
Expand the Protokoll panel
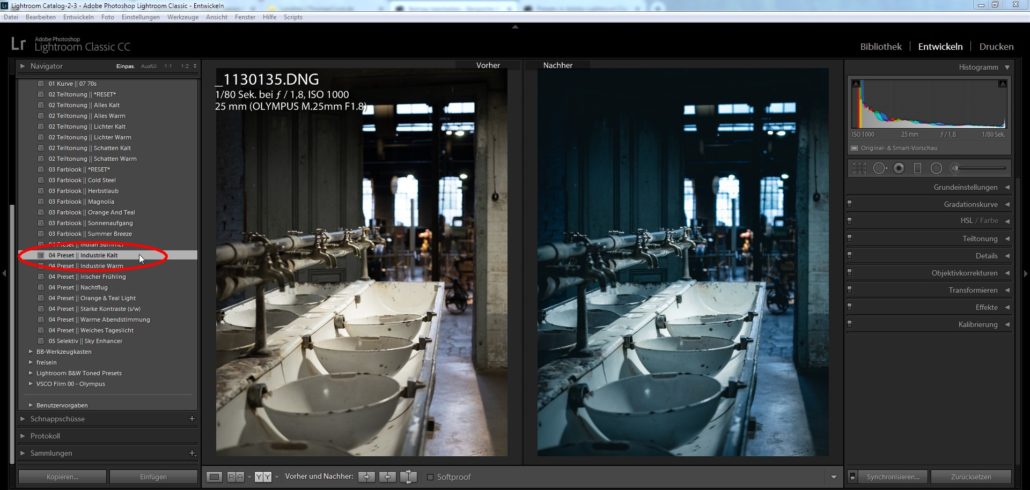click(23, 435)
